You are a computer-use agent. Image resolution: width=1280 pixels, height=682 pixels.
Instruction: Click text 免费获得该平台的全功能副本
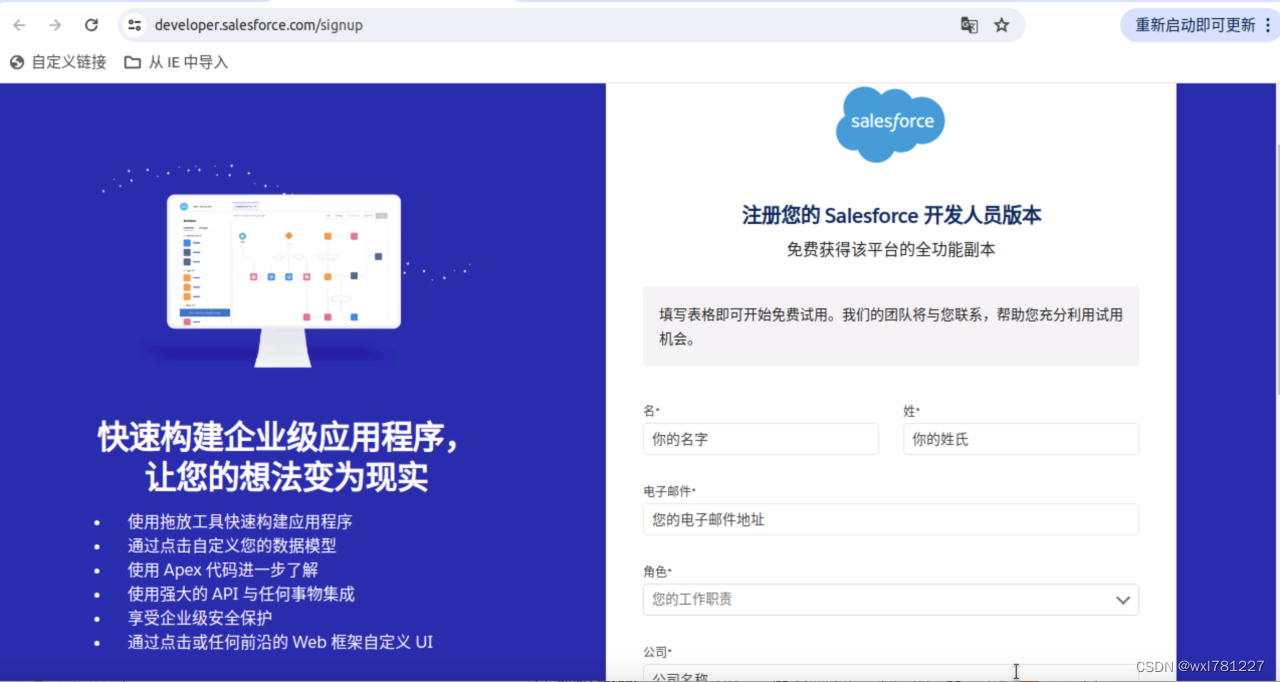click(891, 250)
